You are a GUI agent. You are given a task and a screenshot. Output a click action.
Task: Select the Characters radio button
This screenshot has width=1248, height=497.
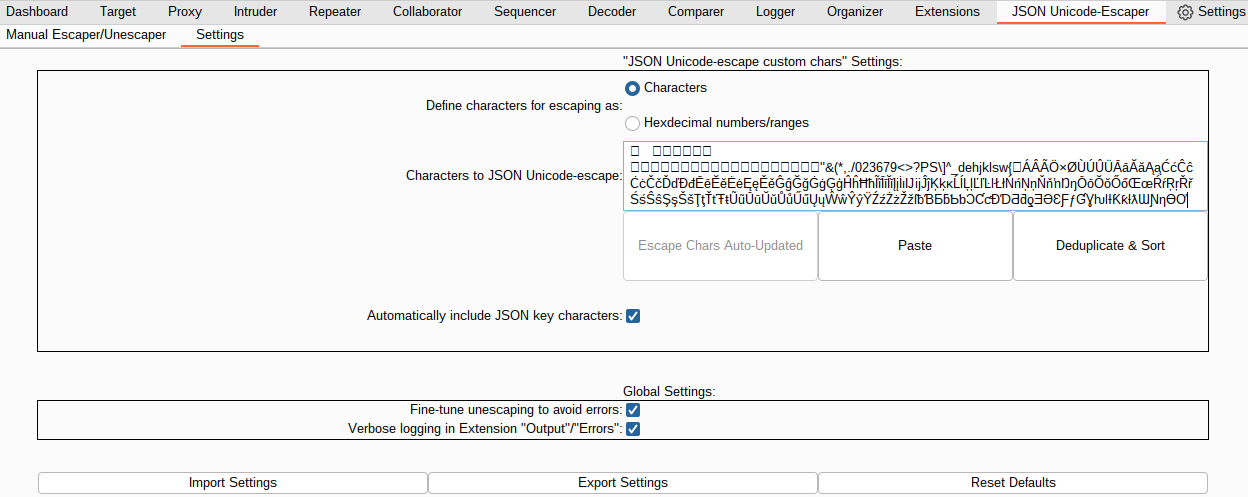coord(632,88)
